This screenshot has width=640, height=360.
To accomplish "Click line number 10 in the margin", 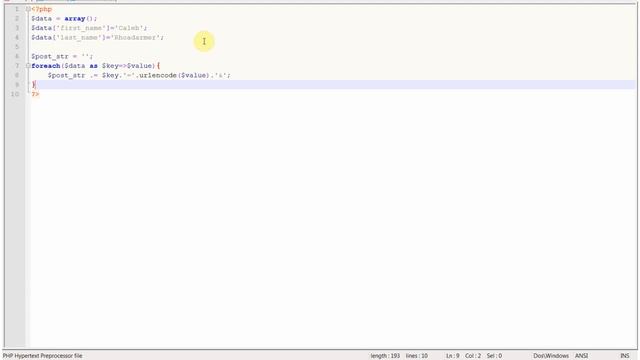I will [15, 94].
